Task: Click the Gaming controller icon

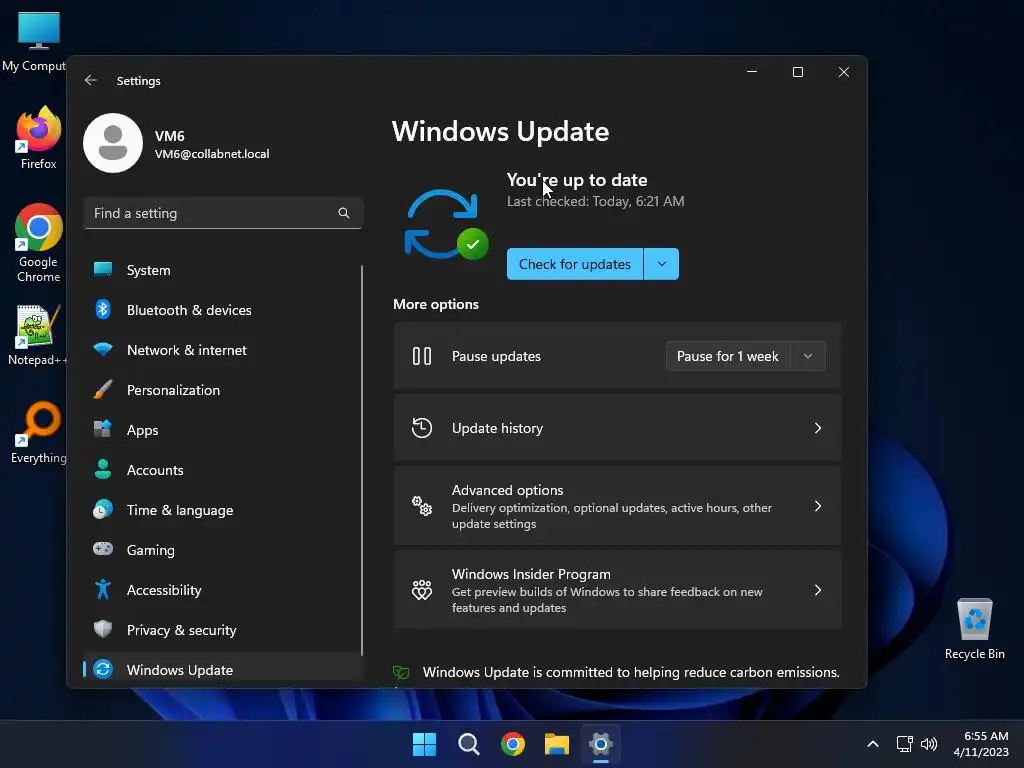Action: coord(103,549)
